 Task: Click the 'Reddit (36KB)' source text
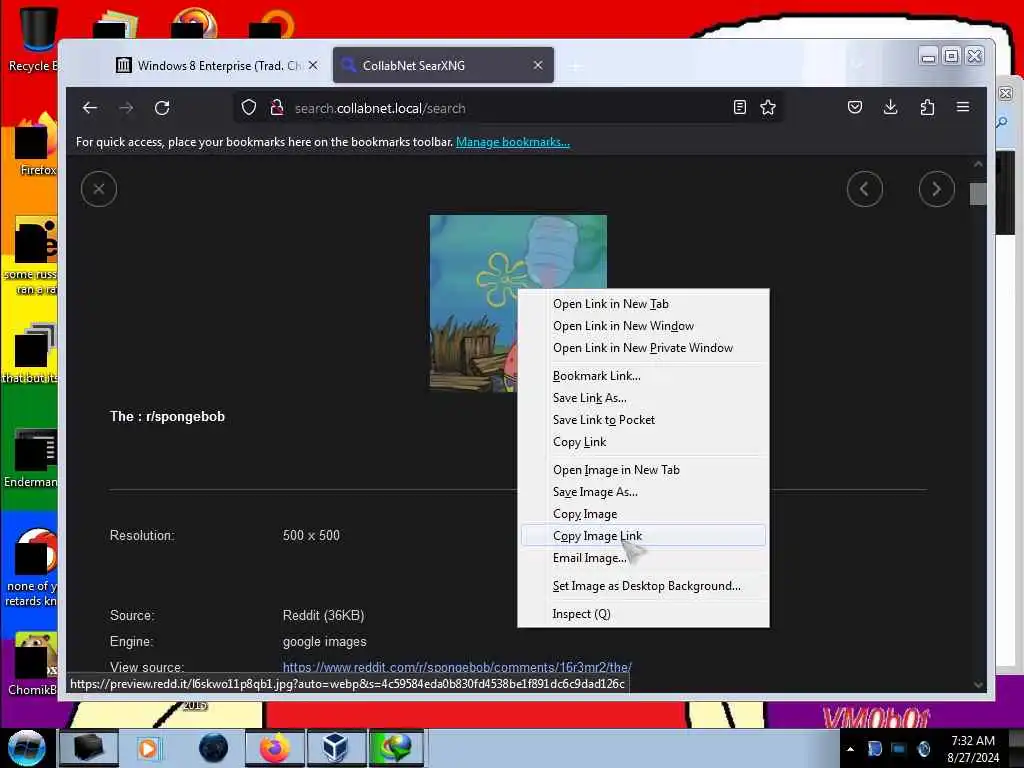click(323, 615)
